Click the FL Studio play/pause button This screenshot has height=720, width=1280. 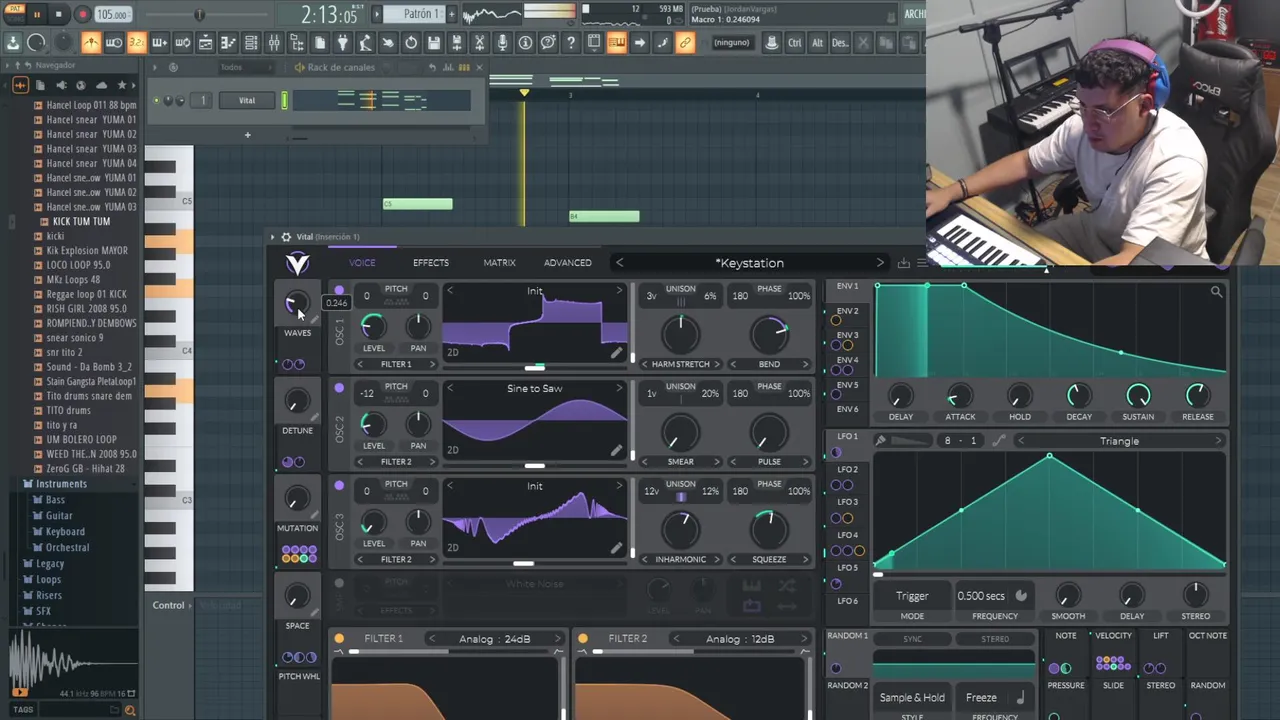(37, 14)
